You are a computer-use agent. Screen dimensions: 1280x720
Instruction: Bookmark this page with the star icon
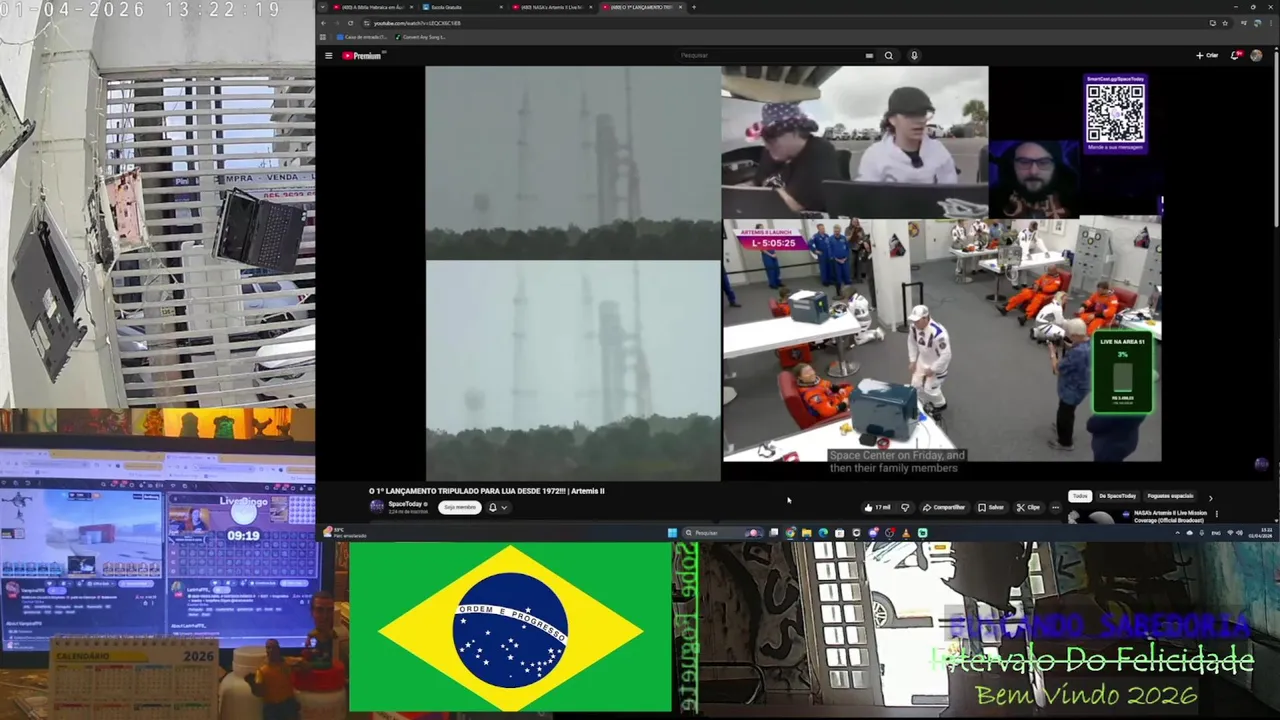[x=1225, y=23]
